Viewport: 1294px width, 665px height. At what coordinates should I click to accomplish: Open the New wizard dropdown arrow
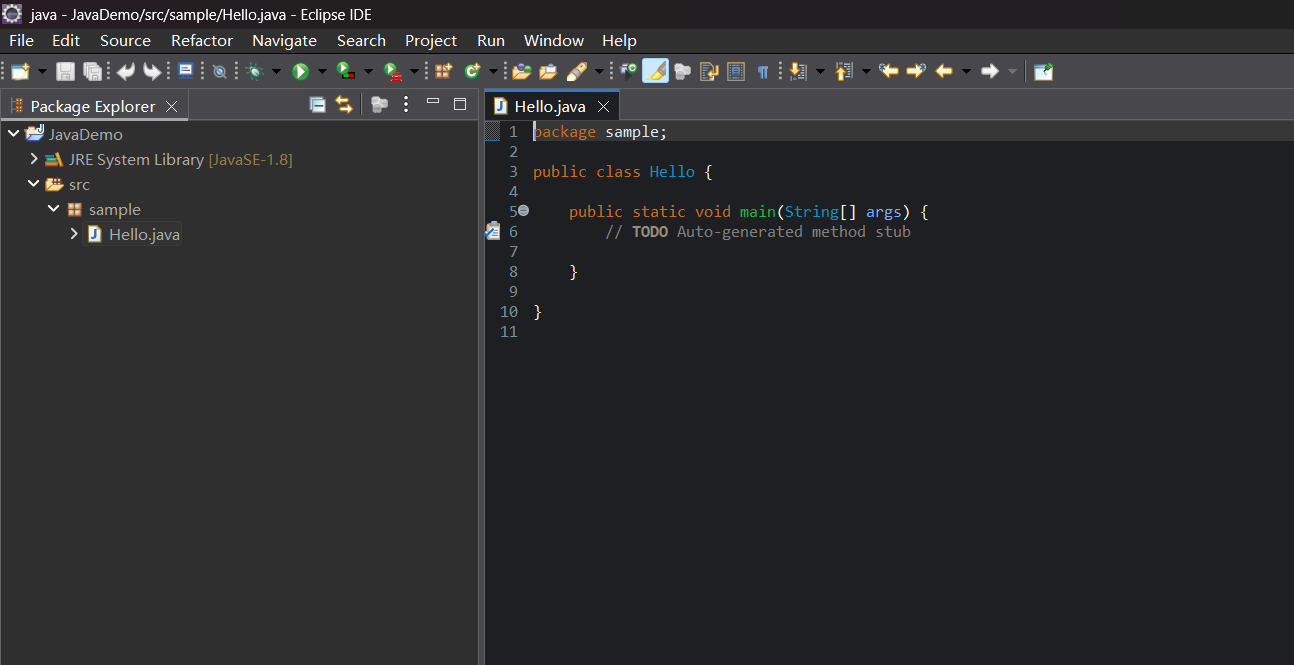(42, 71)
